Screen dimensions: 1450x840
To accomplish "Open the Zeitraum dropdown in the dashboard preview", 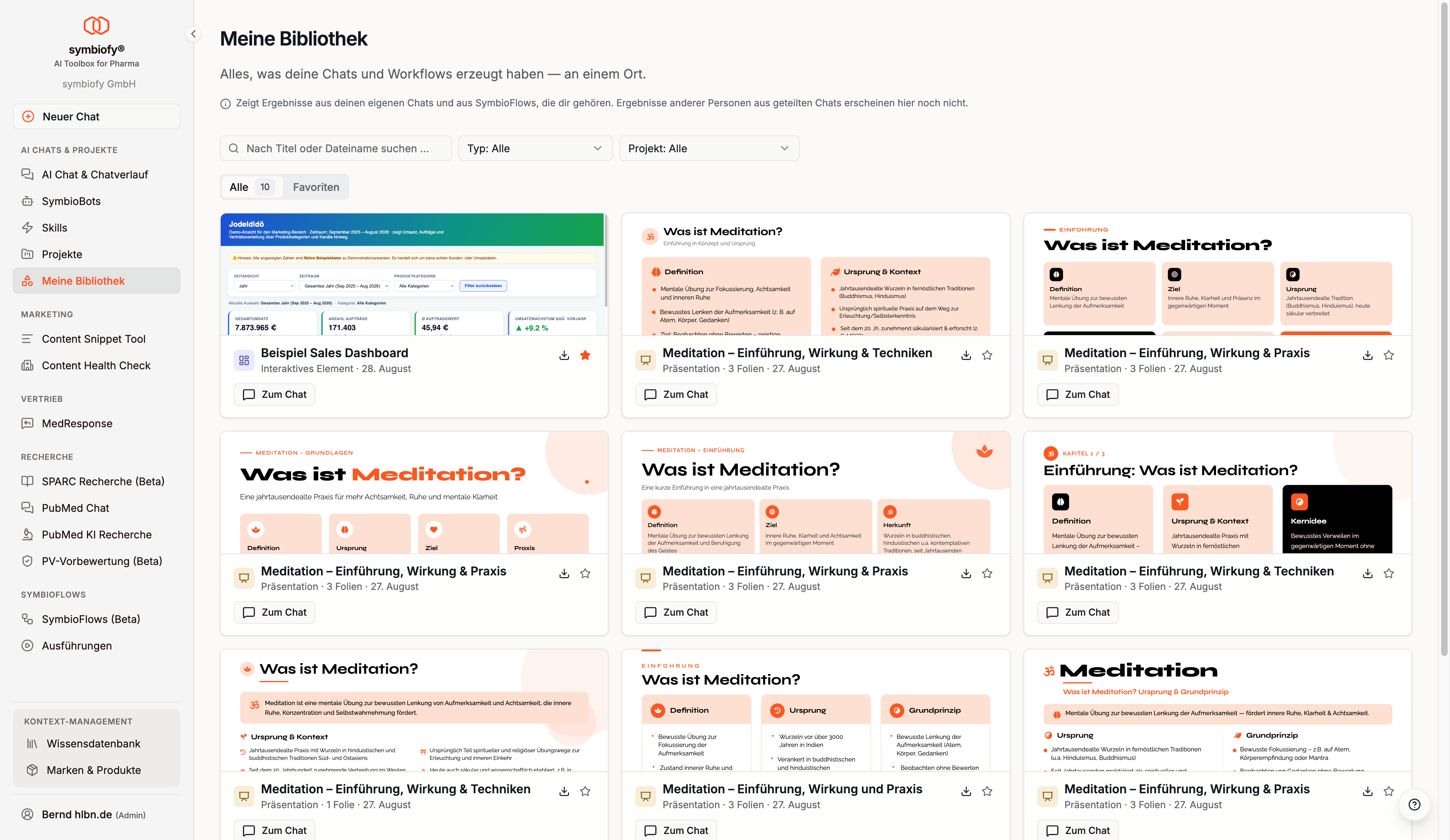I will pos(345,286).
